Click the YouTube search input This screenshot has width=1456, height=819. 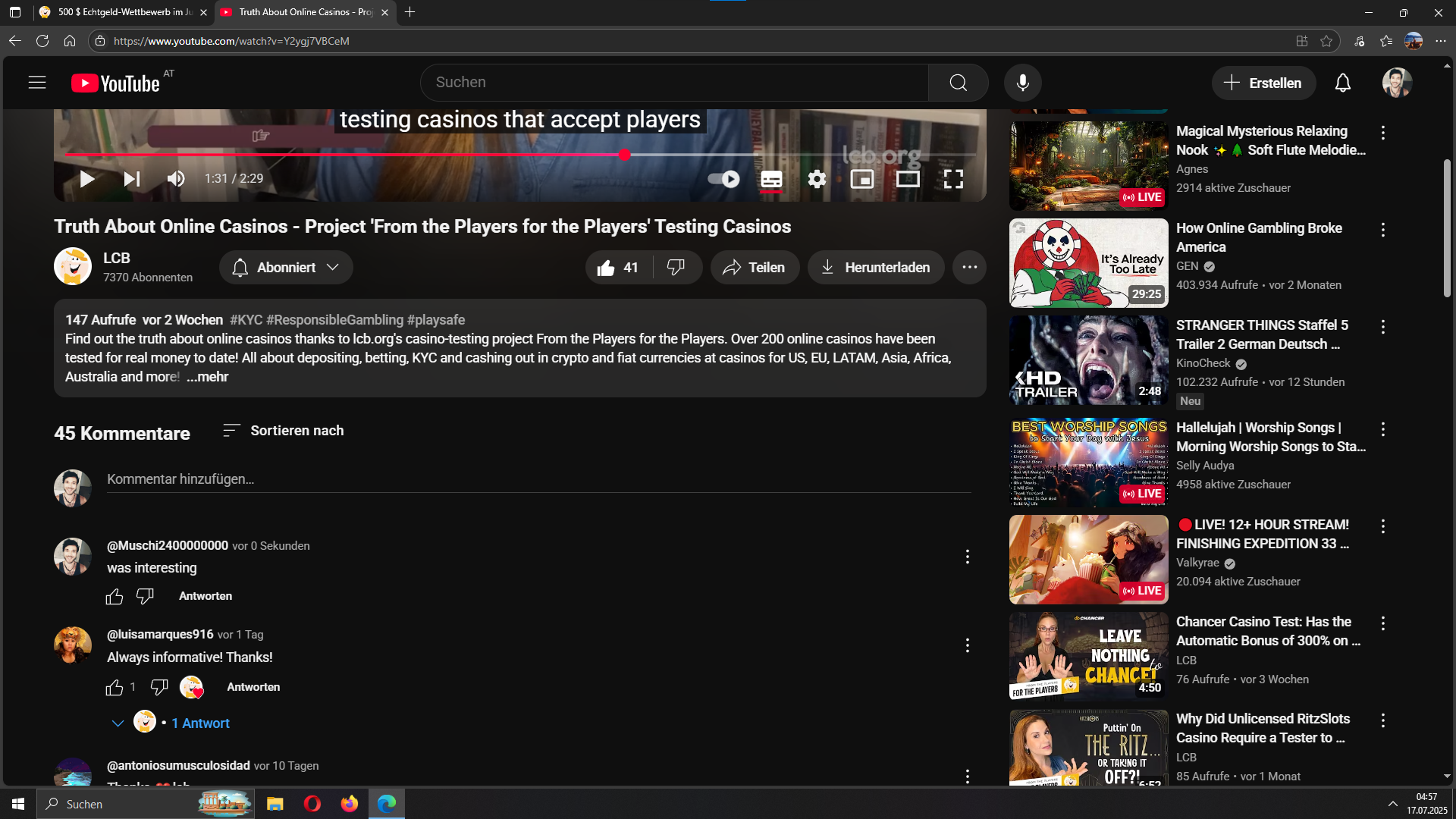pos(674,83)
